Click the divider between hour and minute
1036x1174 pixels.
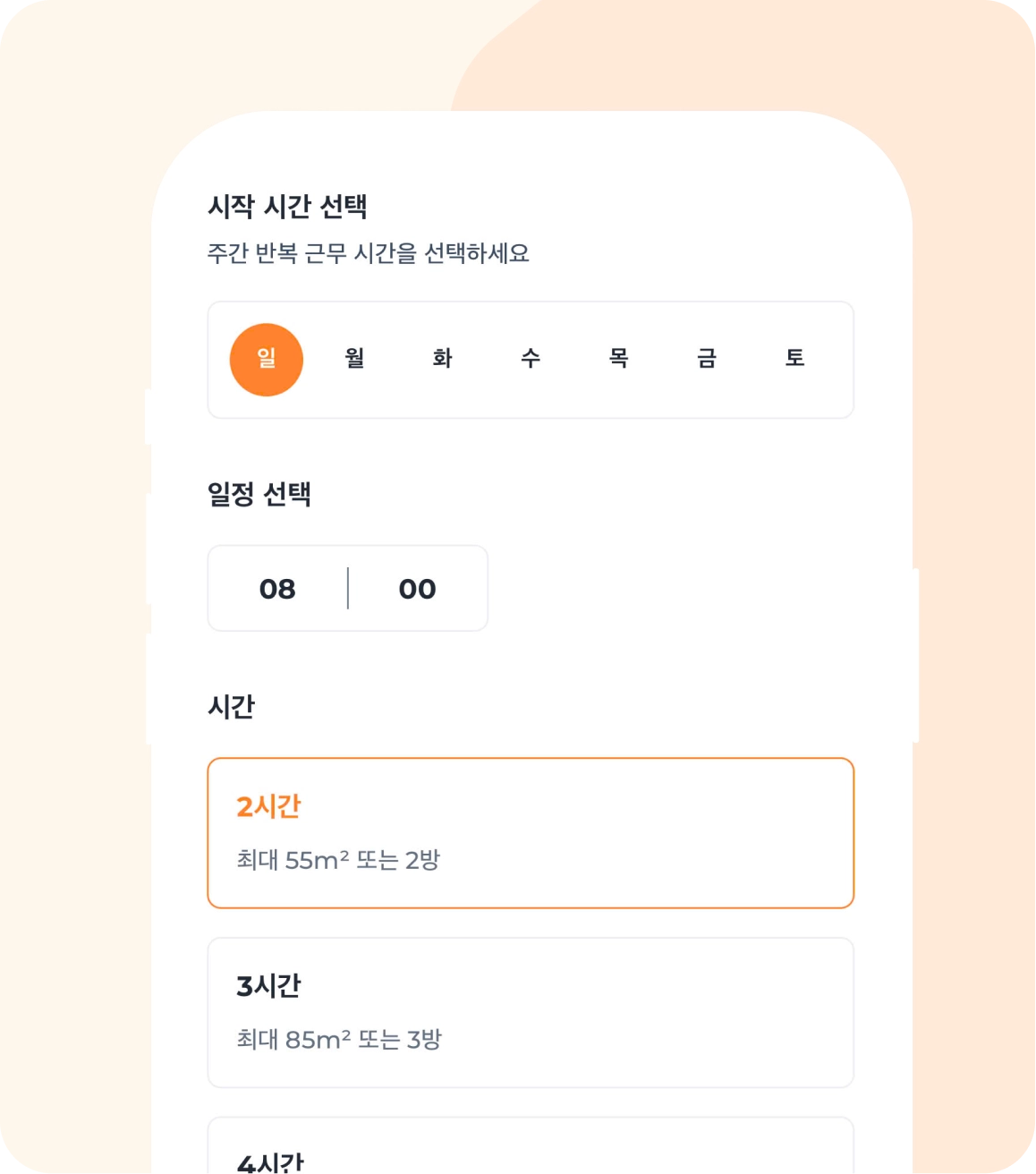[x=348, y=589]
